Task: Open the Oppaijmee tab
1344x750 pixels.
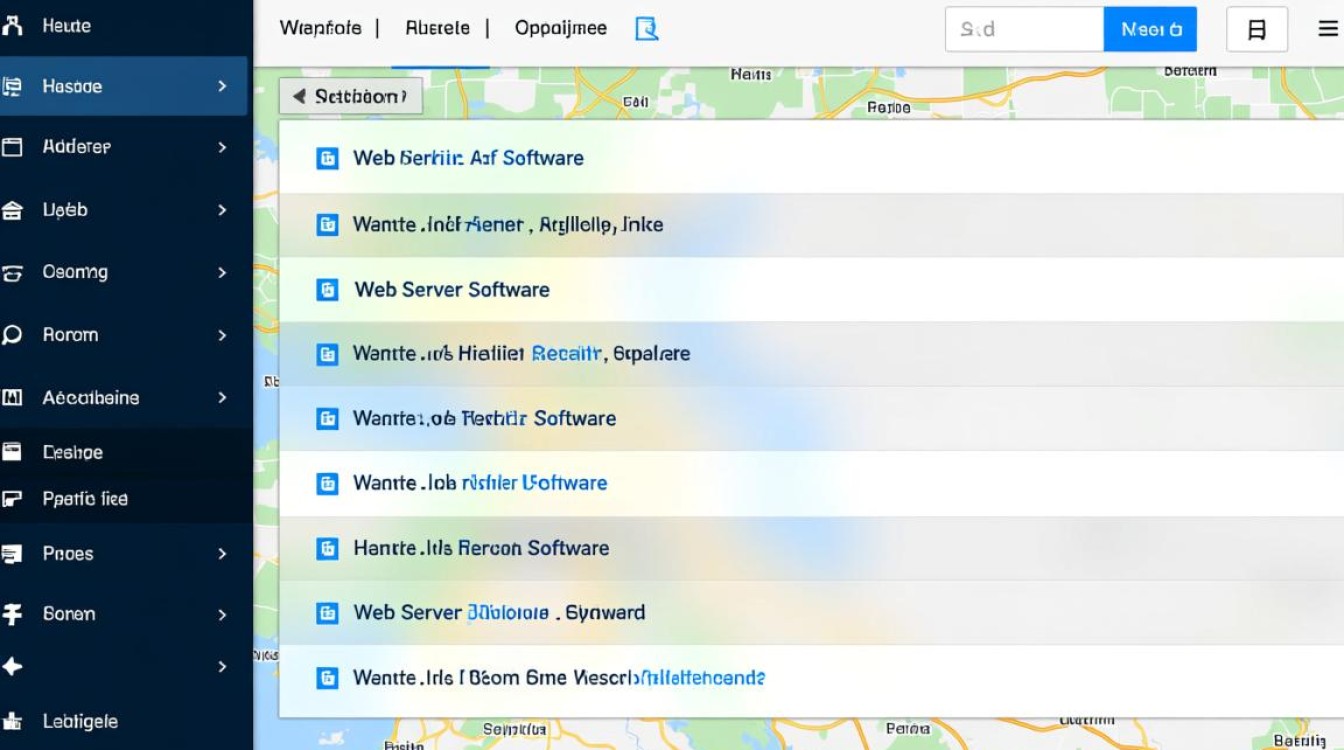Action: [x=560, y=29]
